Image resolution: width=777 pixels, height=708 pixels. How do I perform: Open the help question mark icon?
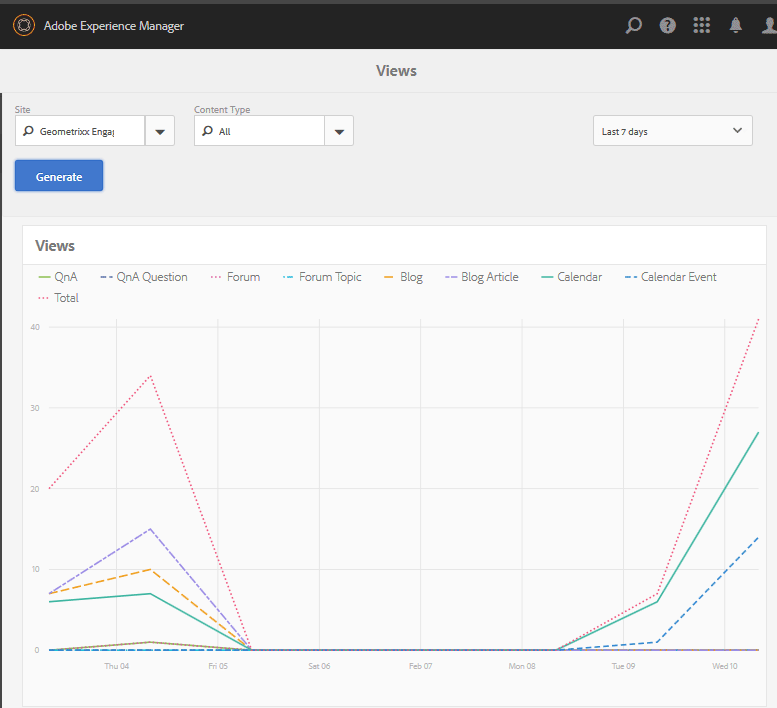[x=667, y=25]
